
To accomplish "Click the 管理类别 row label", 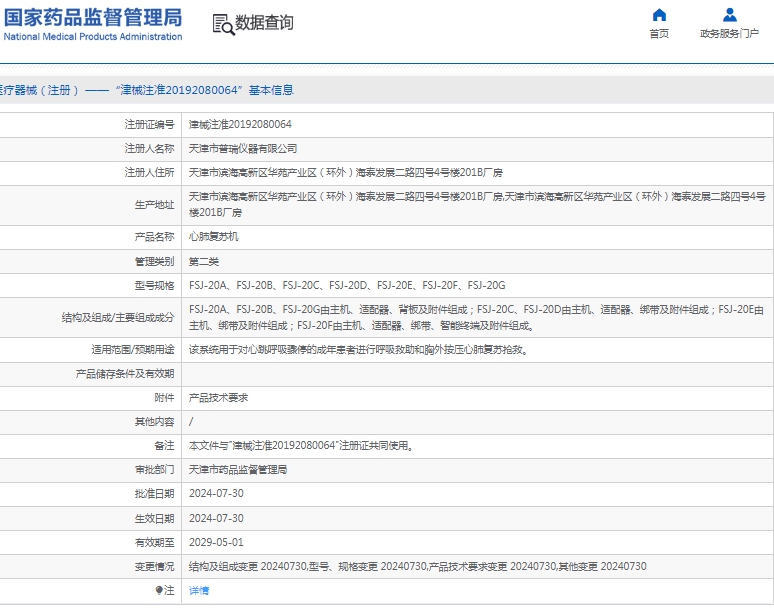I will point(155,262).
